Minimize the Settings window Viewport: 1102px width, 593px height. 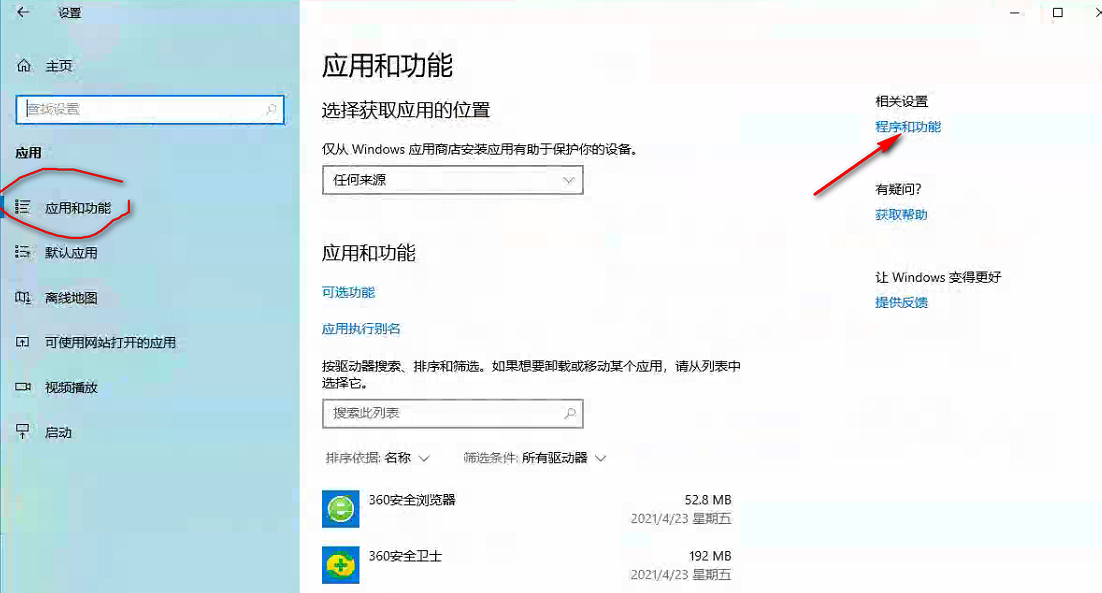(1015, 12)
